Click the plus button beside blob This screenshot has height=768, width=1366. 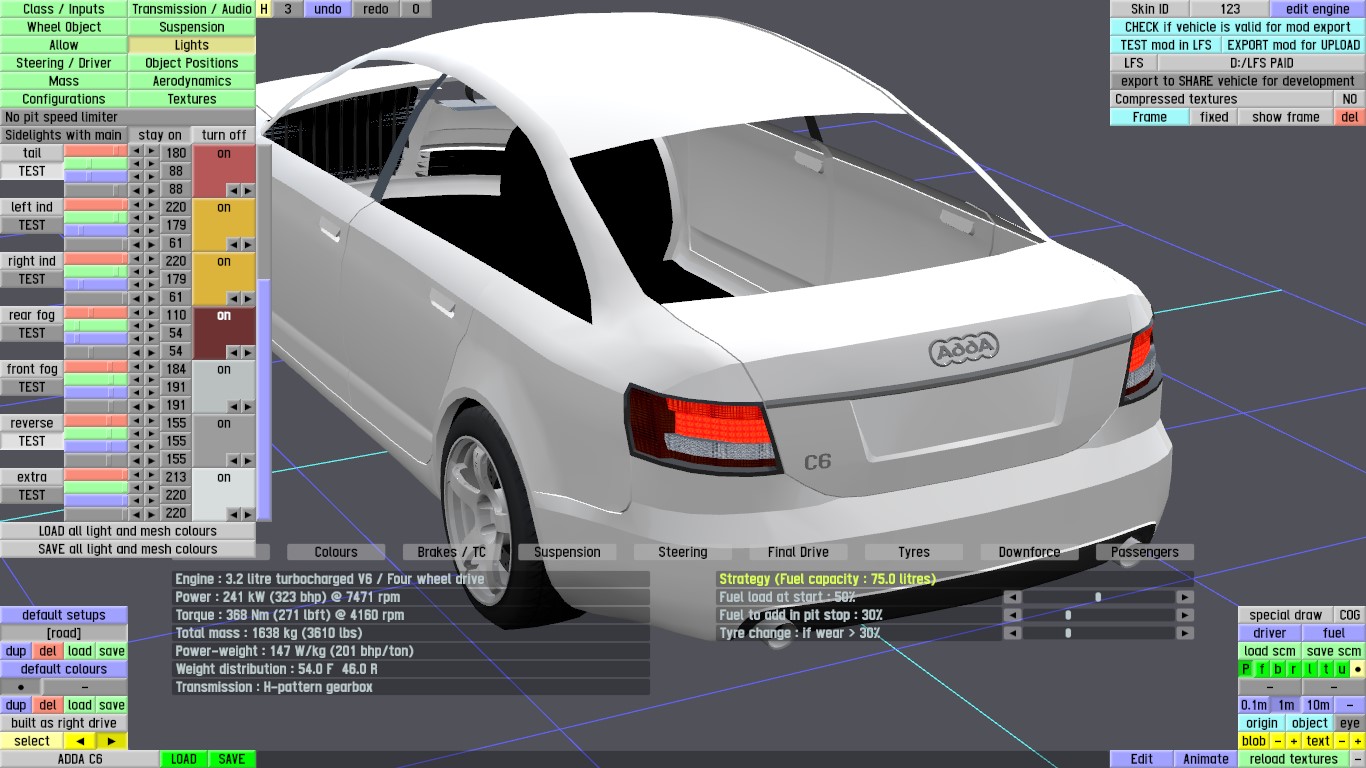[x=1293, y=741]
